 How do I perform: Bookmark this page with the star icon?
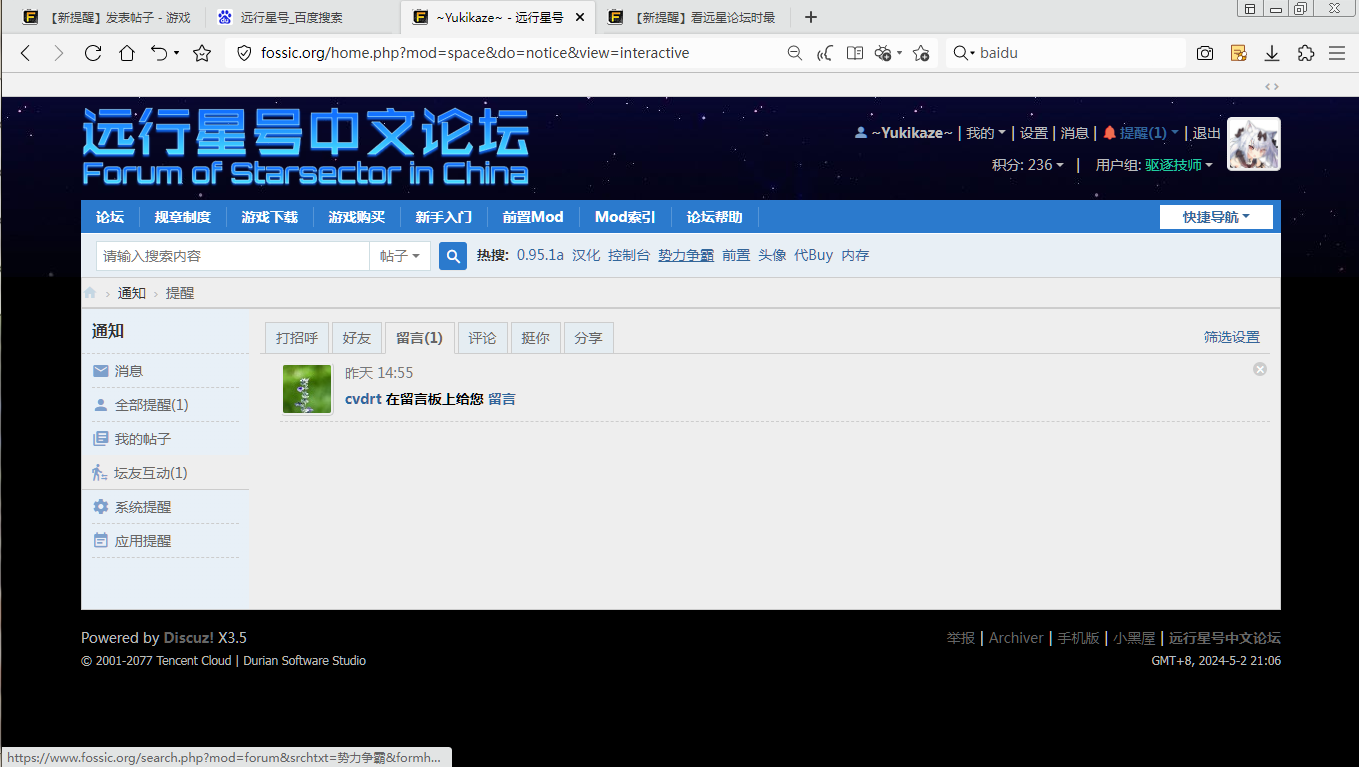pos(202,53)
